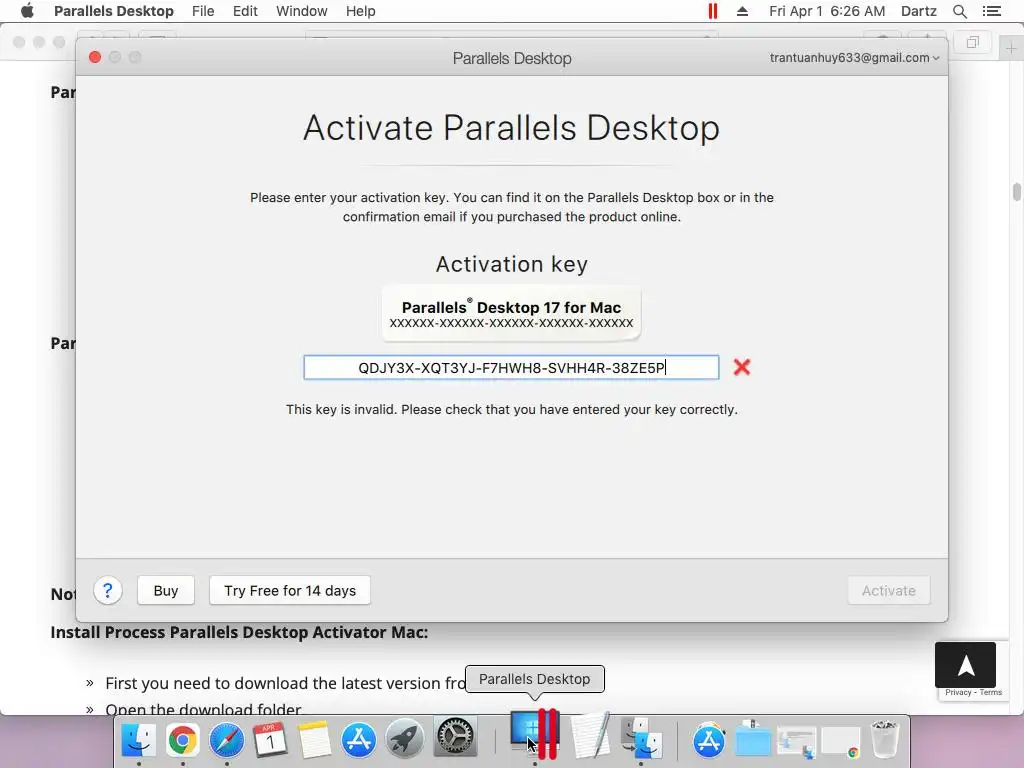1024x768 pixels.
Task: Open the blue folder stack in Dock
Action: 753,741
